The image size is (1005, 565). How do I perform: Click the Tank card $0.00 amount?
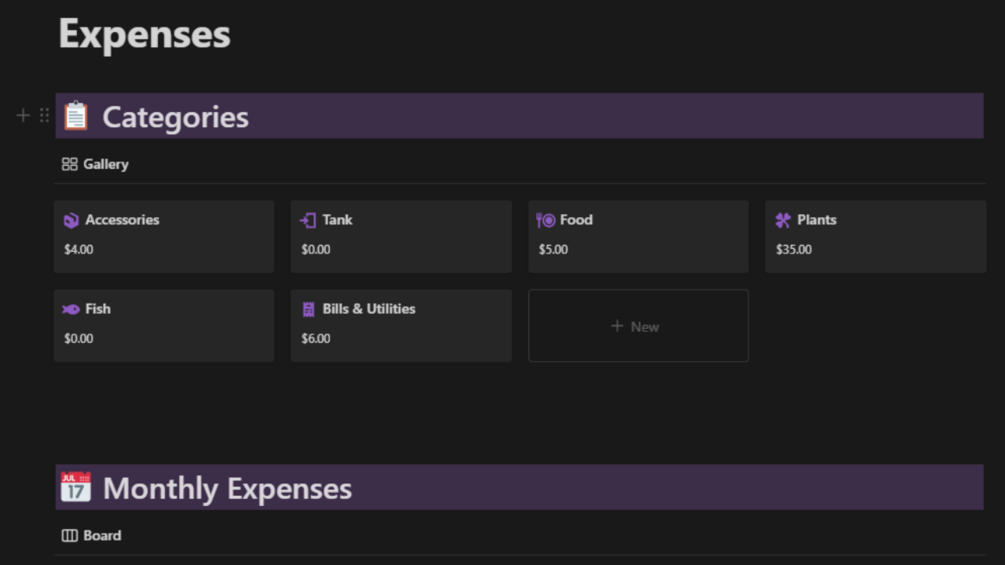coord(316,249)
